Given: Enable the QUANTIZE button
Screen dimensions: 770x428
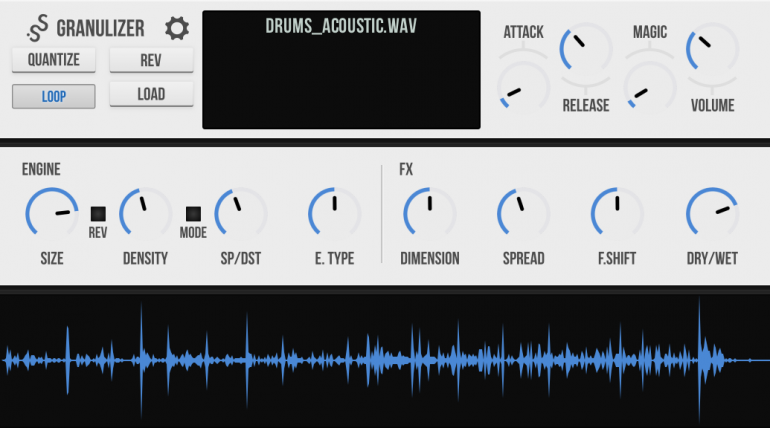Looking at the screenshot, I should (54, 60).
